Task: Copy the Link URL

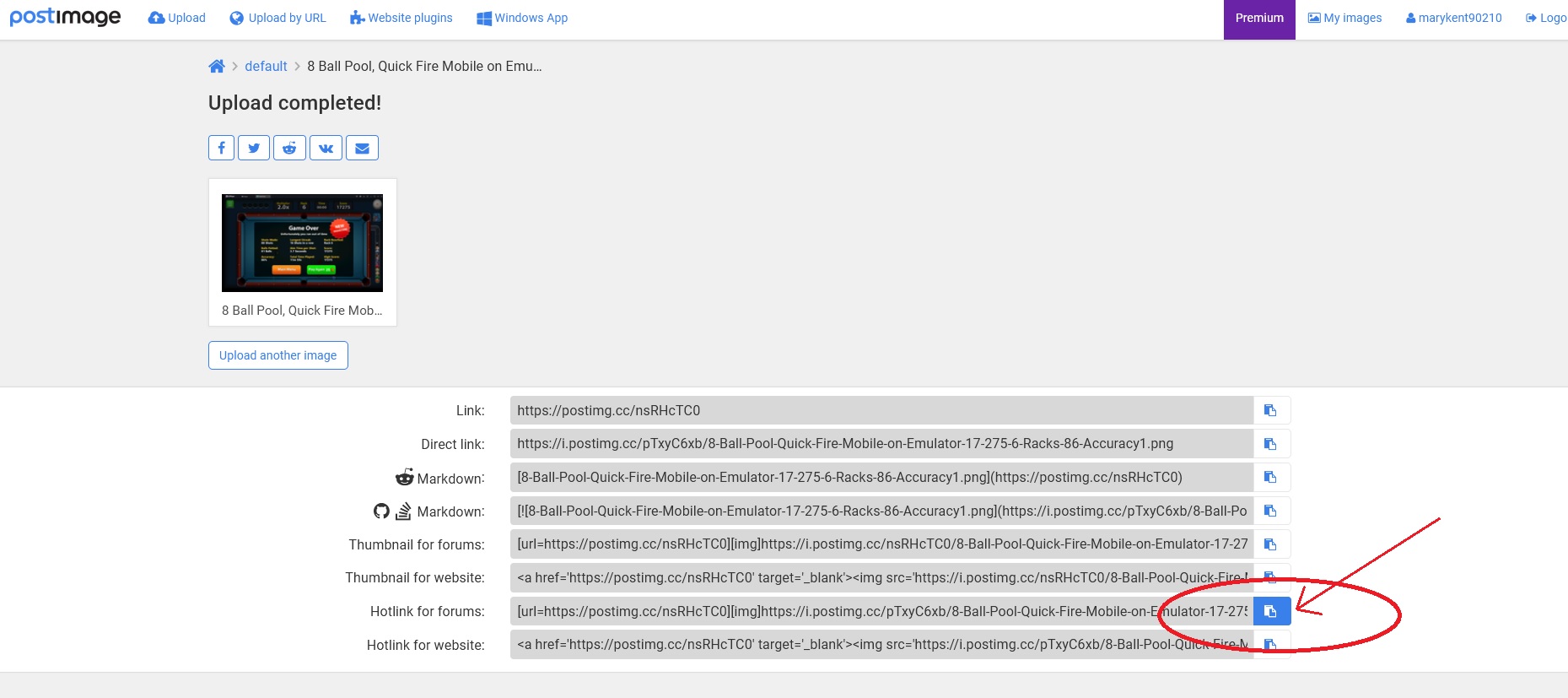Action: [x=1271, y=410]
